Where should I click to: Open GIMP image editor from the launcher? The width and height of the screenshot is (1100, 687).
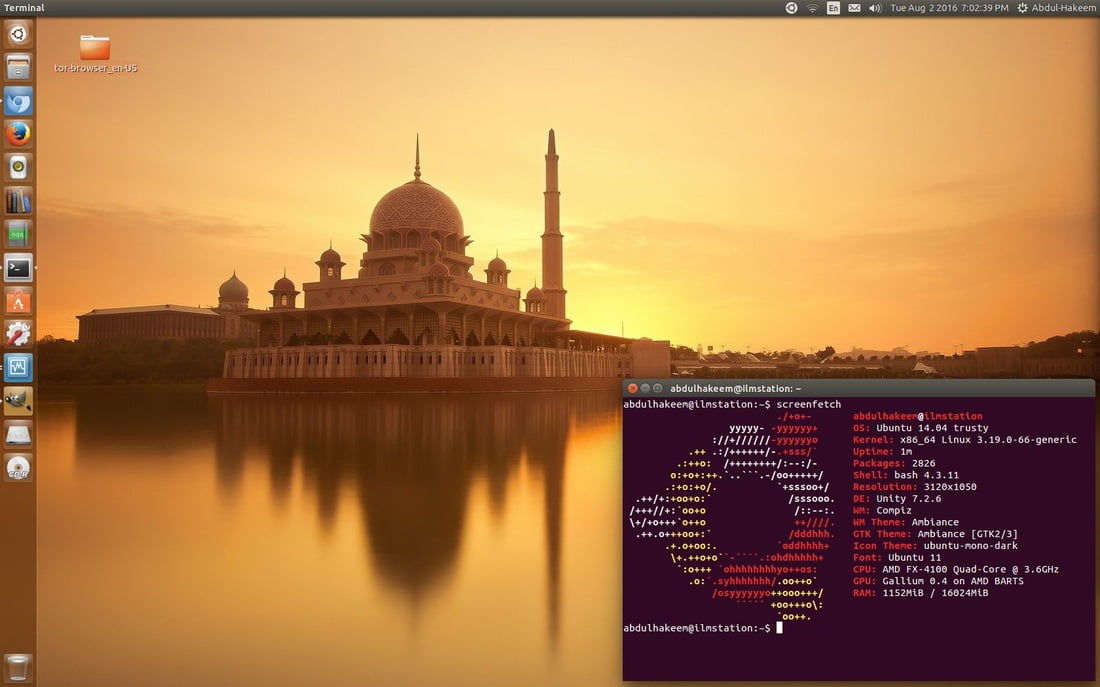point(18,400)
